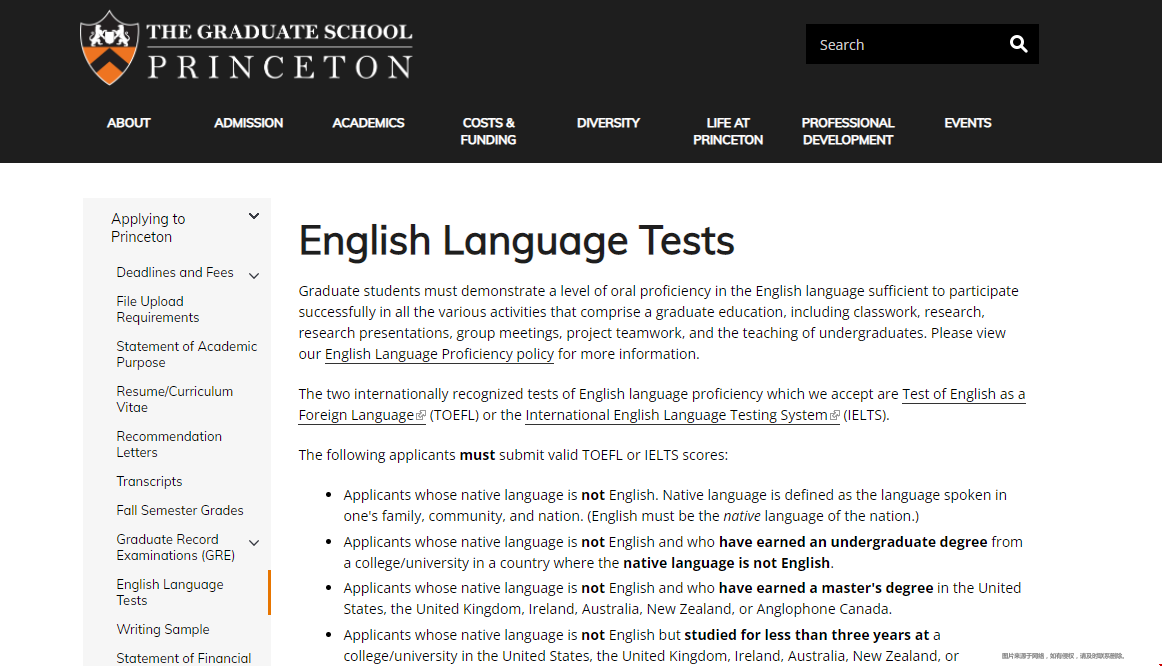Open the English Language Proficiency policy link
Screen dimensions: 1162x666
tap(439, 354)
